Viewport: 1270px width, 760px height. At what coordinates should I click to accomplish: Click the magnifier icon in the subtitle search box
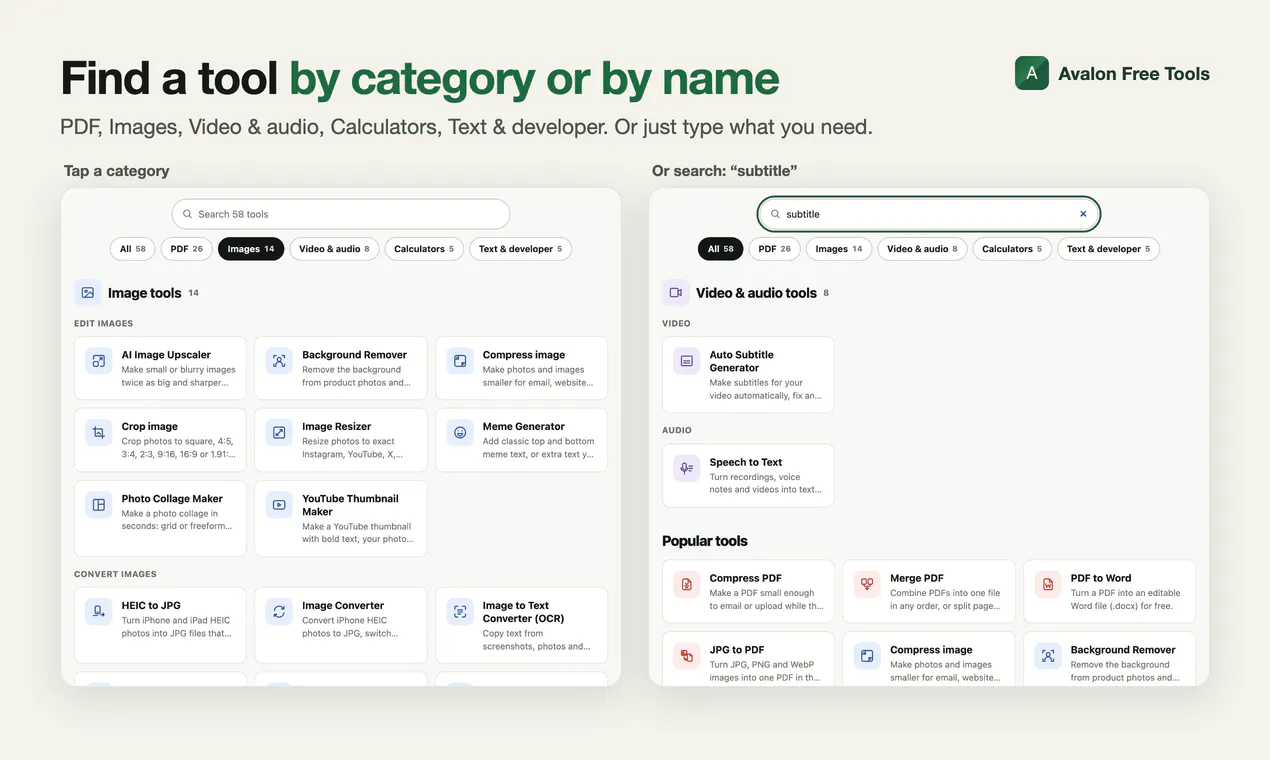pos(775,214)
